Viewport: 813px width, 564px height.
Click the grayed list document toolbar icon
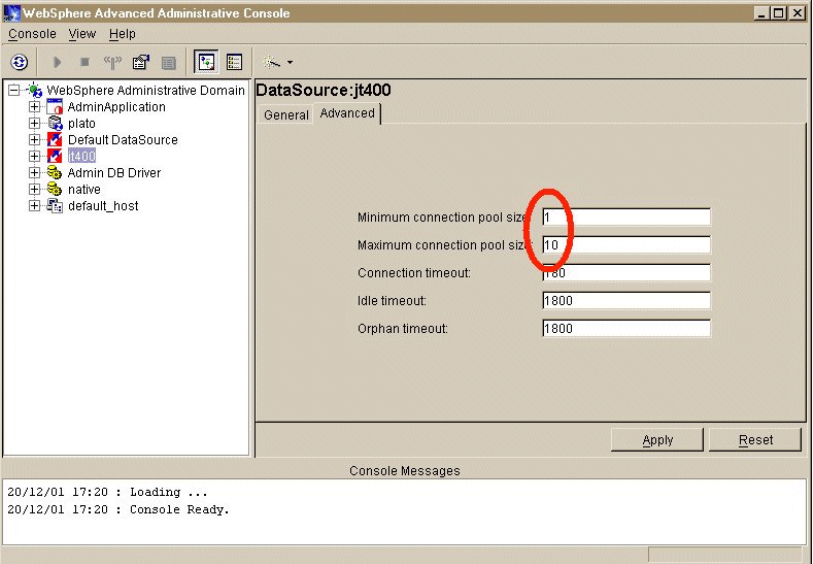[x=169, y=63]
